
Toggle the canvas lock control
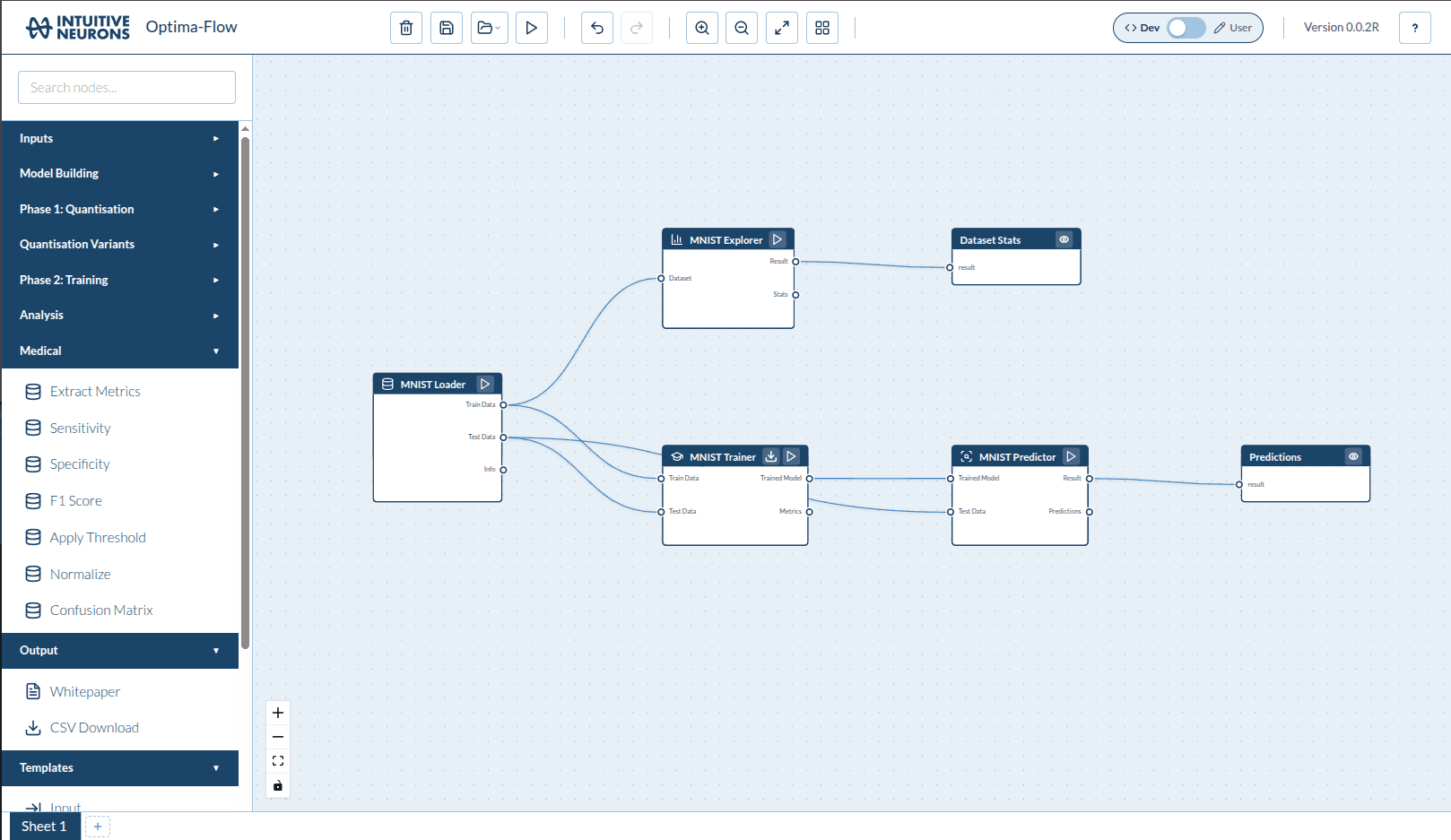coord(278,786)
